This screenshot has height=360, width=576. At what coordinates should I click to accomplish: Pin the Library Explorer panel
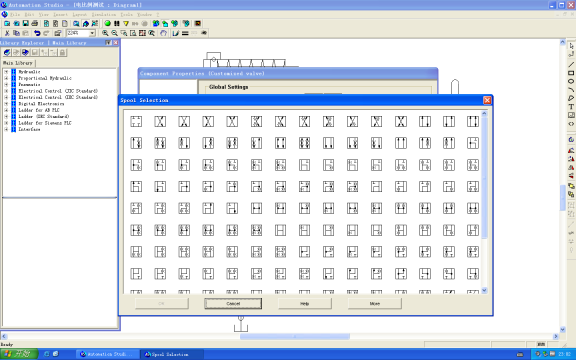[108, 43]
